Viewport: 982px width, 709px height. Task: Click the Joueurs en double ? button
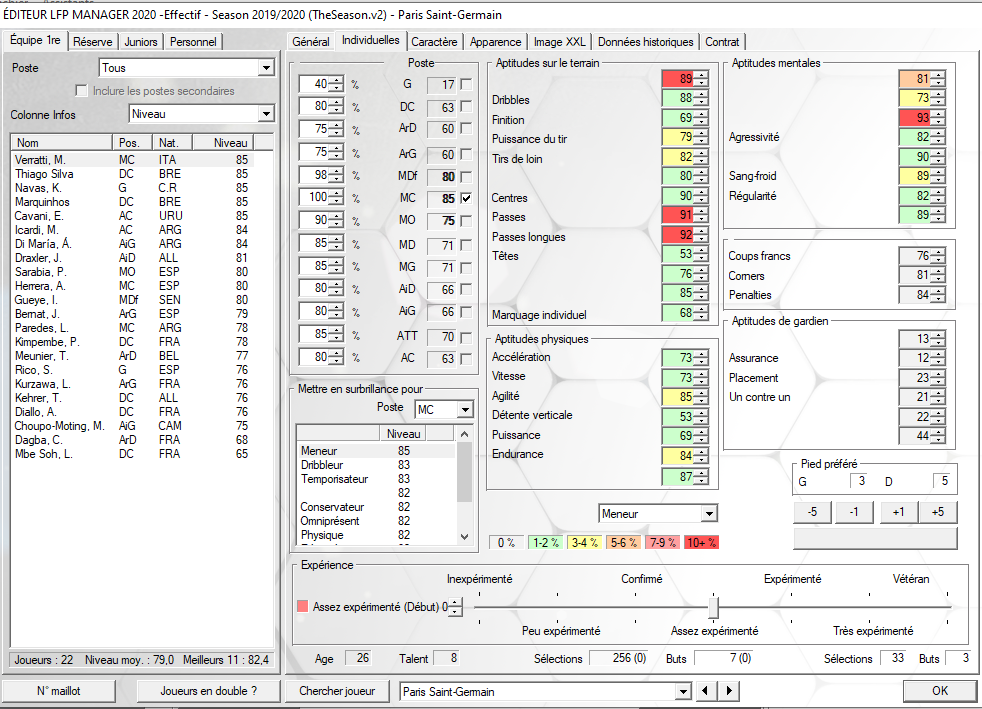click(x=209, y=691)
